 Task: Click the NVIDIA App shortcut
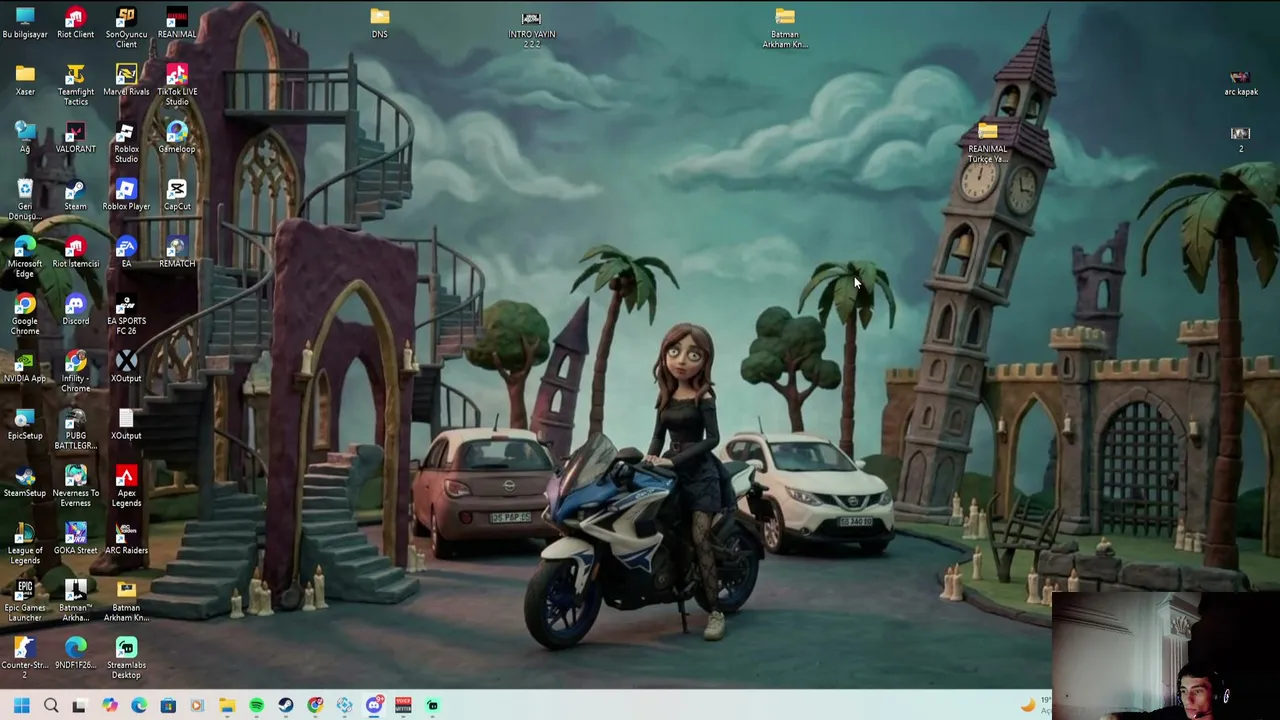coord(25,367)
